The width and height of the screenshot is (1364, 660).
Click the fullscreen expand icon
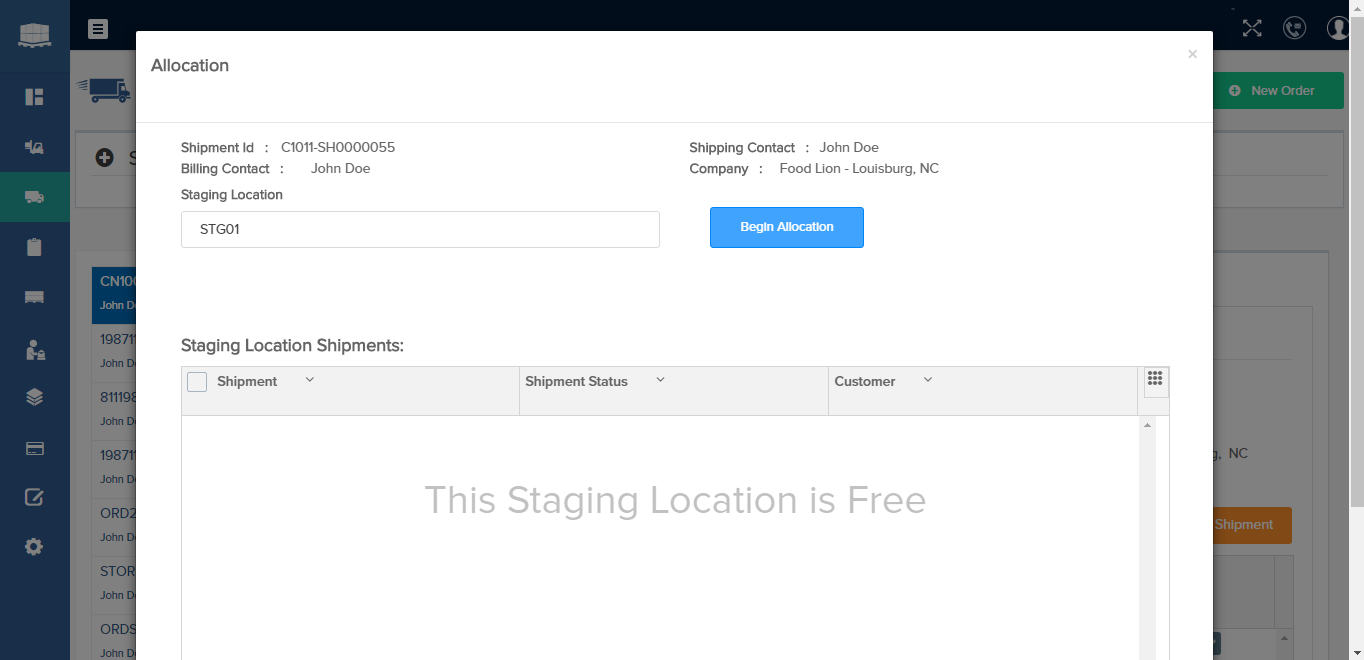(x=1252, y=28)
